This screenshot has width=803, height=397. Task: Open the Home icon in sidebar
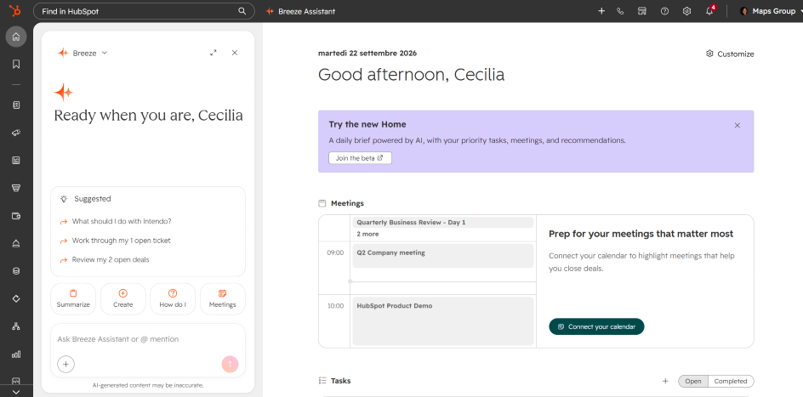[x=16, y=37]
